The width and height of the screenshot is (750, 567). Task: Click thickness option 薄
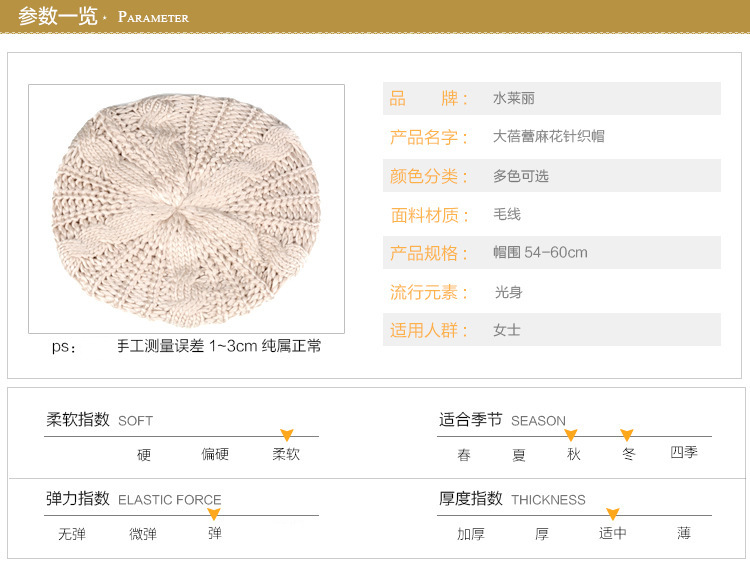point(684,533)
